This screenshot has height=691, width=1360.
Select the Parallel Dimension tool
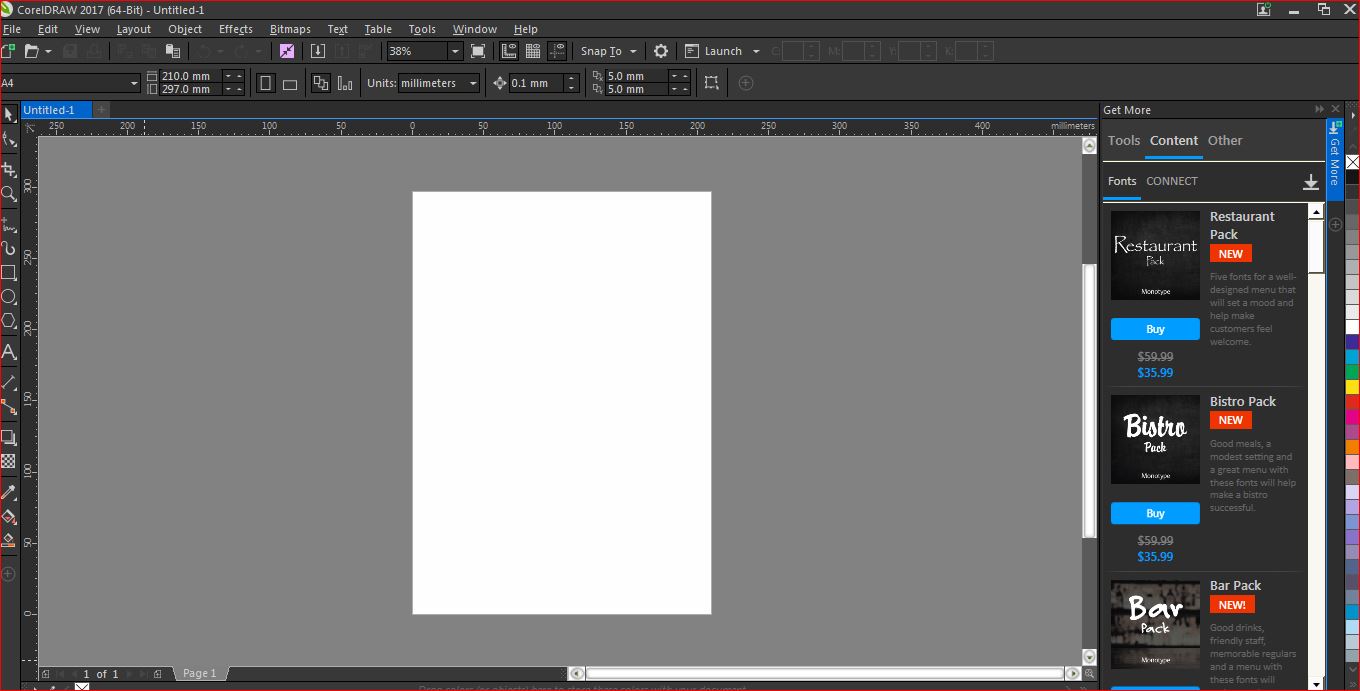click(x=9, y=382)
